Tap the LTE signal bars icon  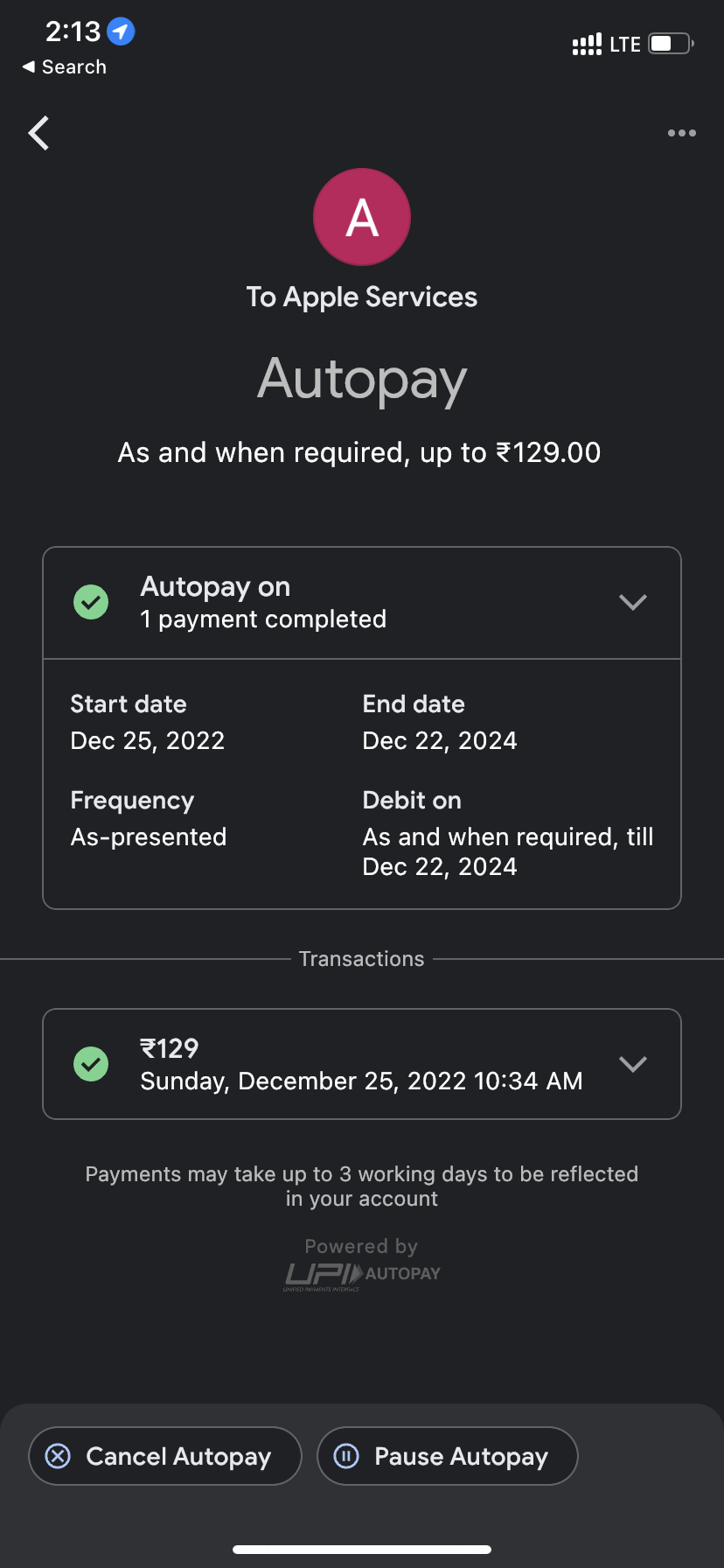[x=587, y=44]
